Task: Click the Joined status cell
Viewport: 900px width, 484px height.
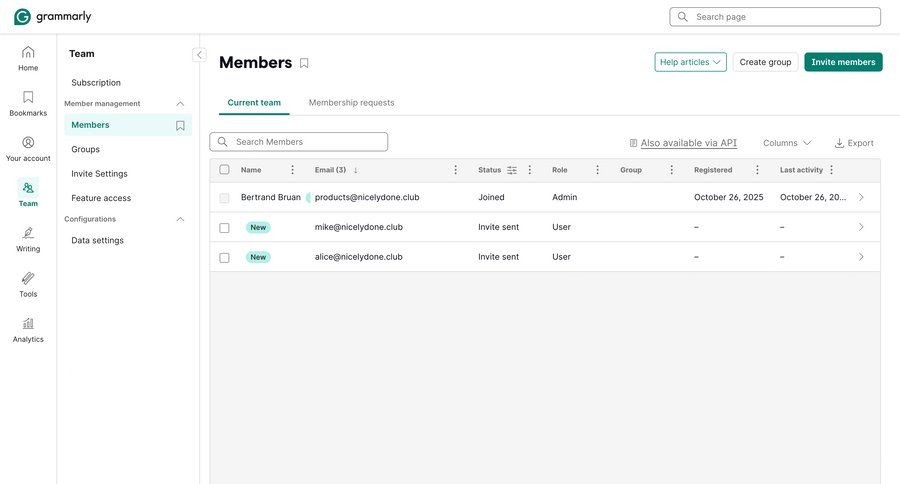Action: click(491, 197)
